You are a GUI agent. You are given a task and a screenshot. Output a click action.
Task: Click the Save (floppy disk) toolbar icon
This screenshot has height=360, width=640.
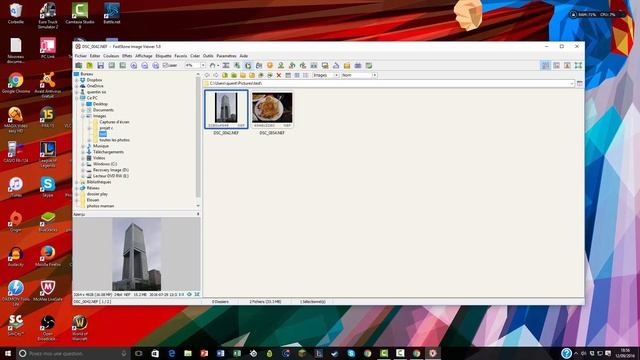100,65
